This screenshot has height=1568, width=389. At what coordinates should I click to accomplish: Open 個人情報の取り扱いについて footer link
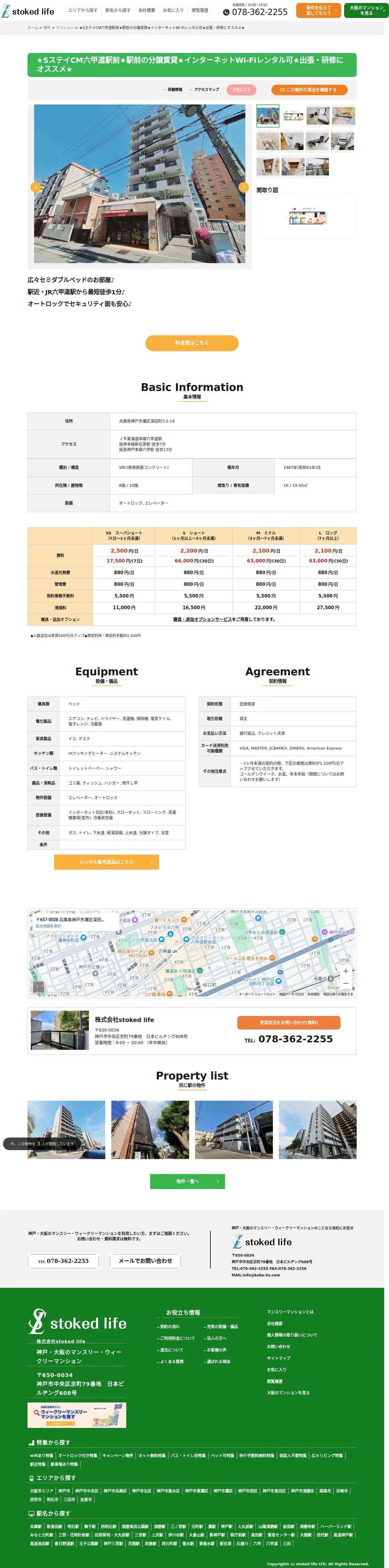point(292,1334)
